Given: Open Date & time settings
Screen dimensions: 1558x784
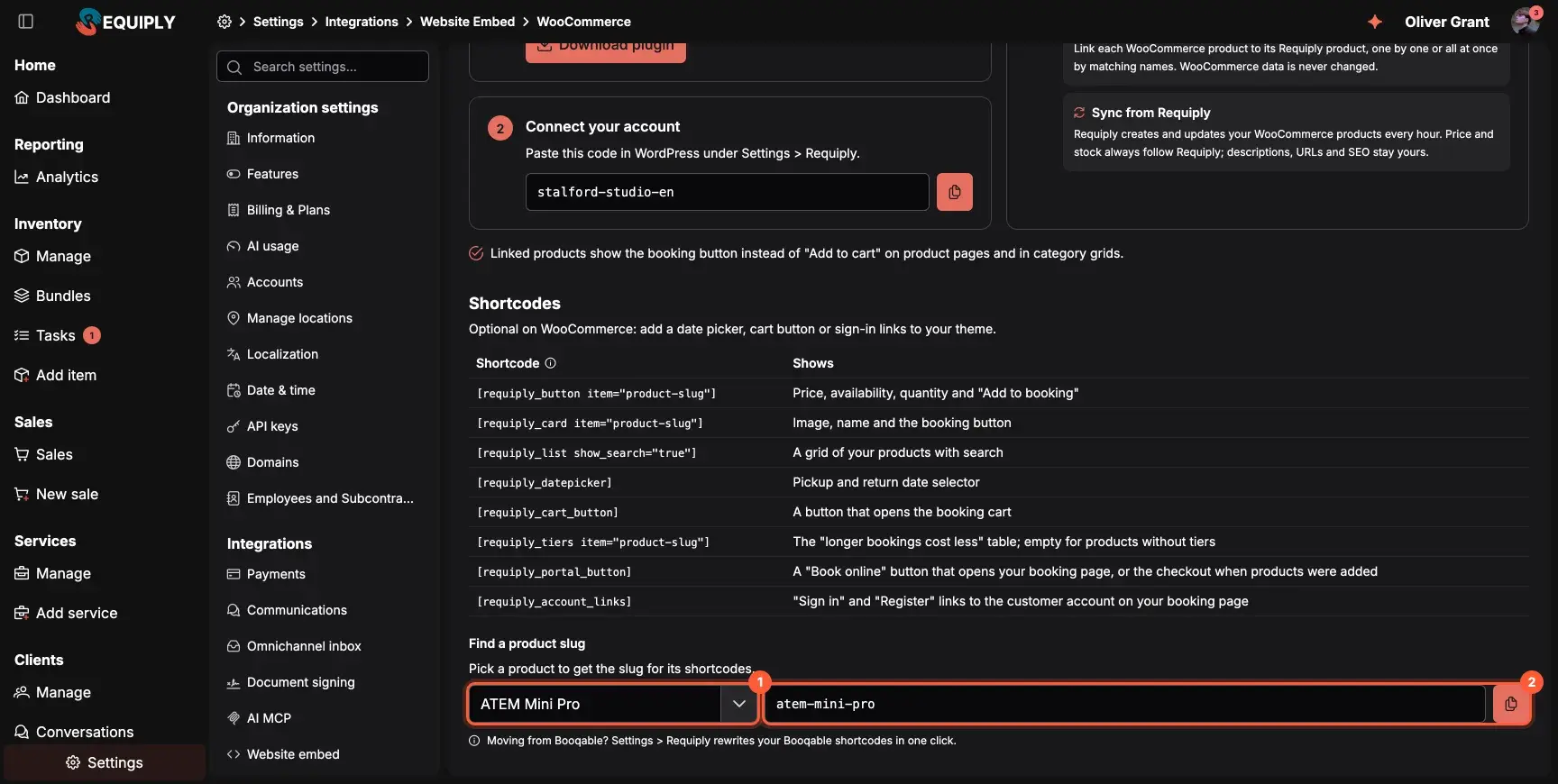Looking at the screenshot, I should [x=270, y=390].
